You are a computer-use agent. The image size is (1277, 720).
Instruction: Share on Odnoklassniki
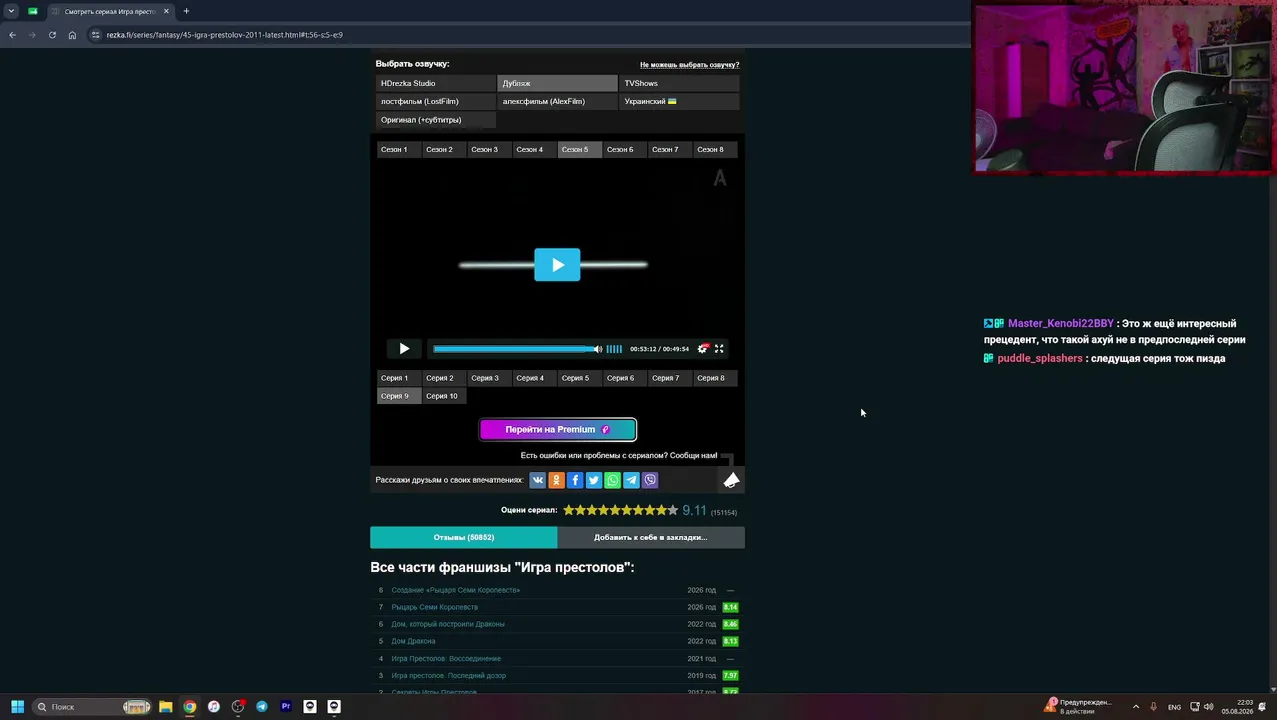(x=556, y=480)
